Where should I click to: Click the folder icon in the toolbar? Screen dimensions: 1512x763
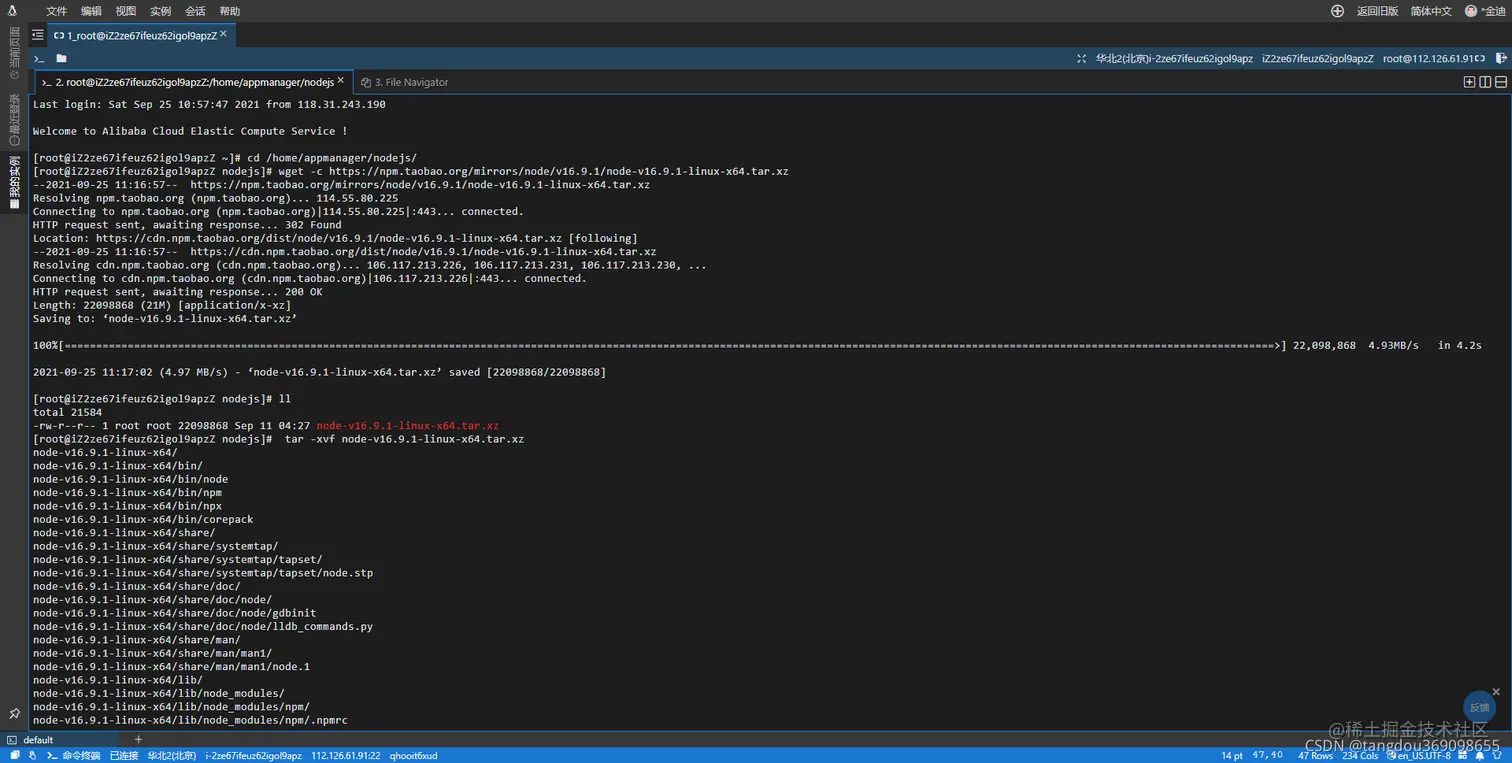(x=62, y=58)
